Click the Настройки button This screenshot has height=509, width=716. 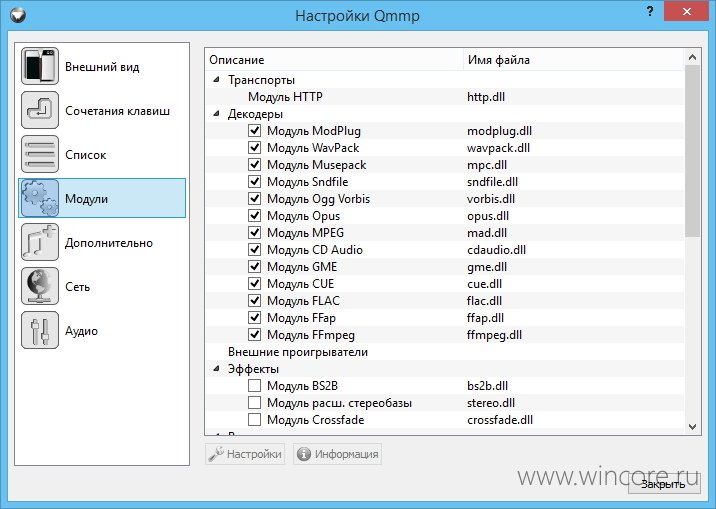[x=245, y=454]
